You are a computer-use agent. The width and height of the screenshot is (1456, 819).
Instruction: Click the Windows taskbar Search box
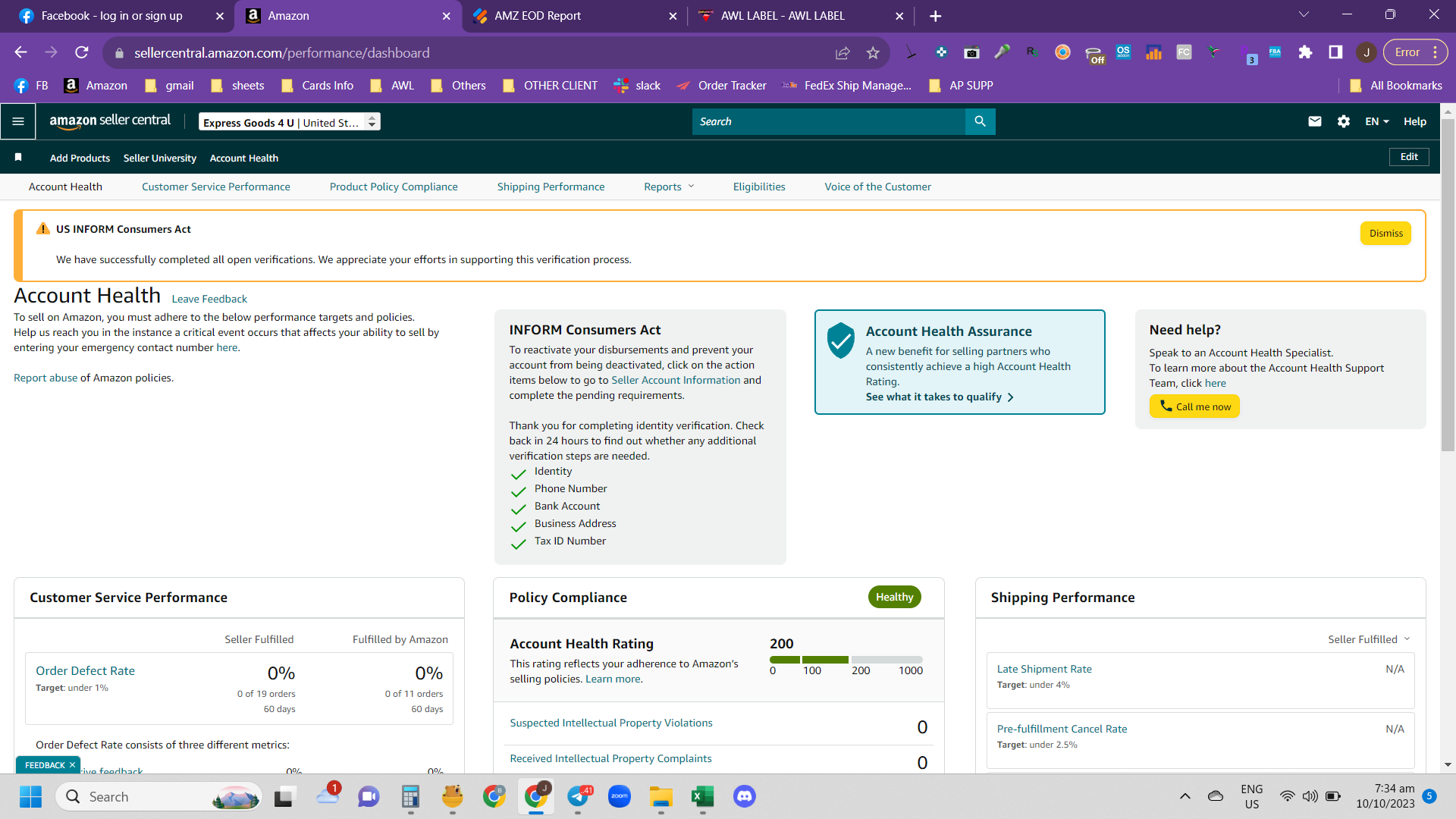coord(159,796)
